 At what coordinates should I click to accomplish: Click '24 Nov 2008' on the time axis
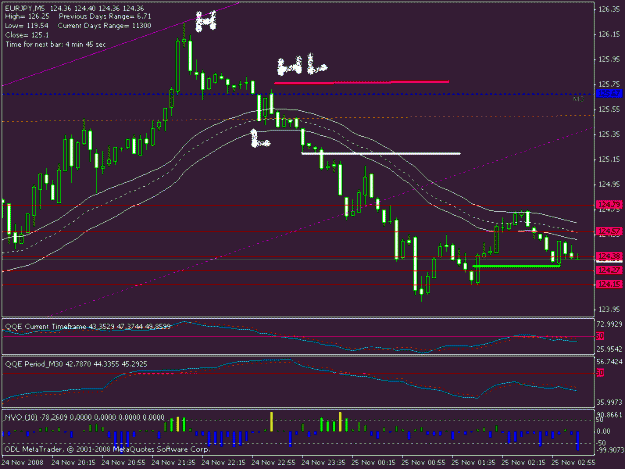point(23,462)
